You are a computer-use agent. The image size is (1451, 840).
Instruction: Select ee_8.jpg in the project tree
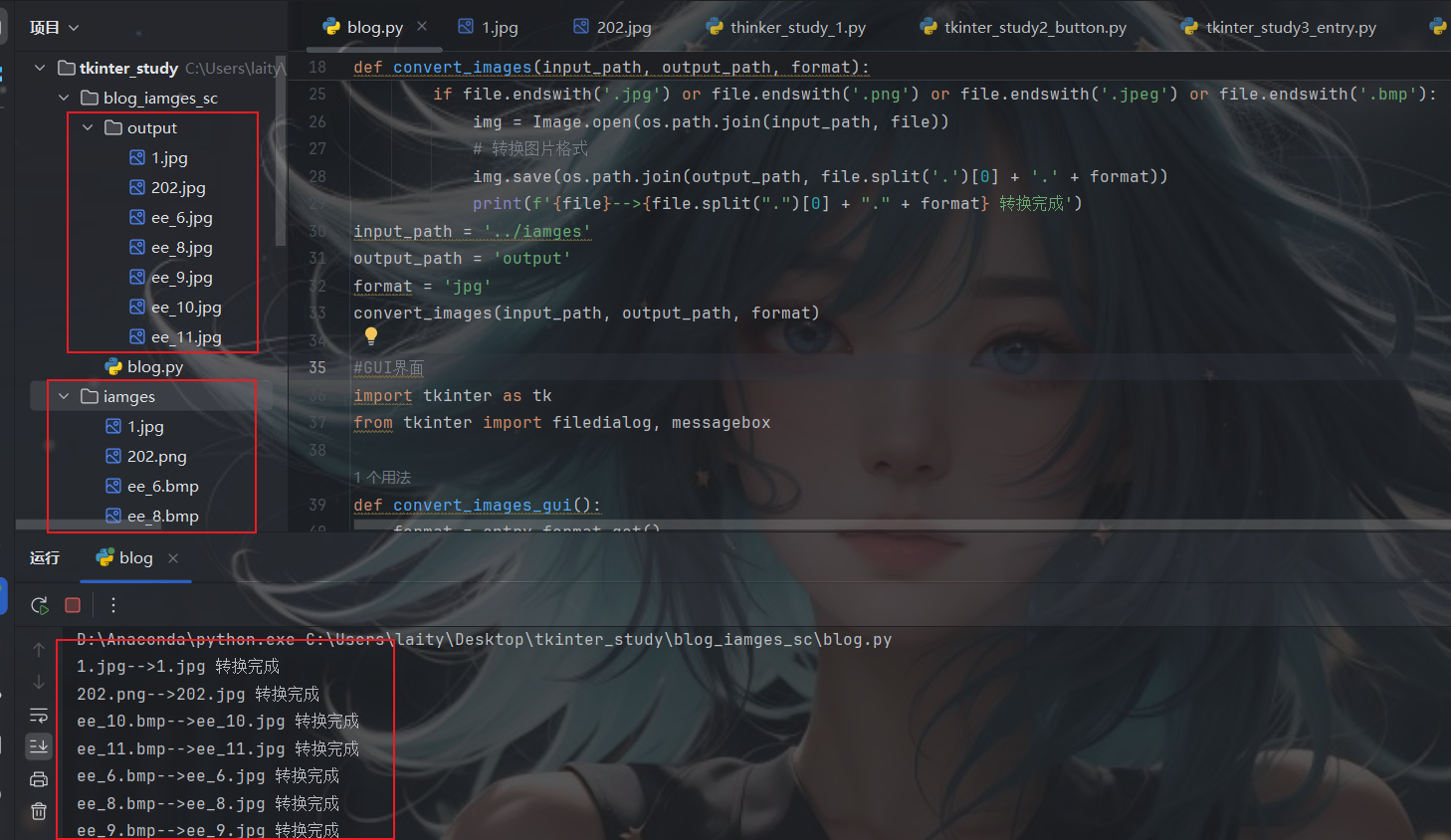pos(182,247)
